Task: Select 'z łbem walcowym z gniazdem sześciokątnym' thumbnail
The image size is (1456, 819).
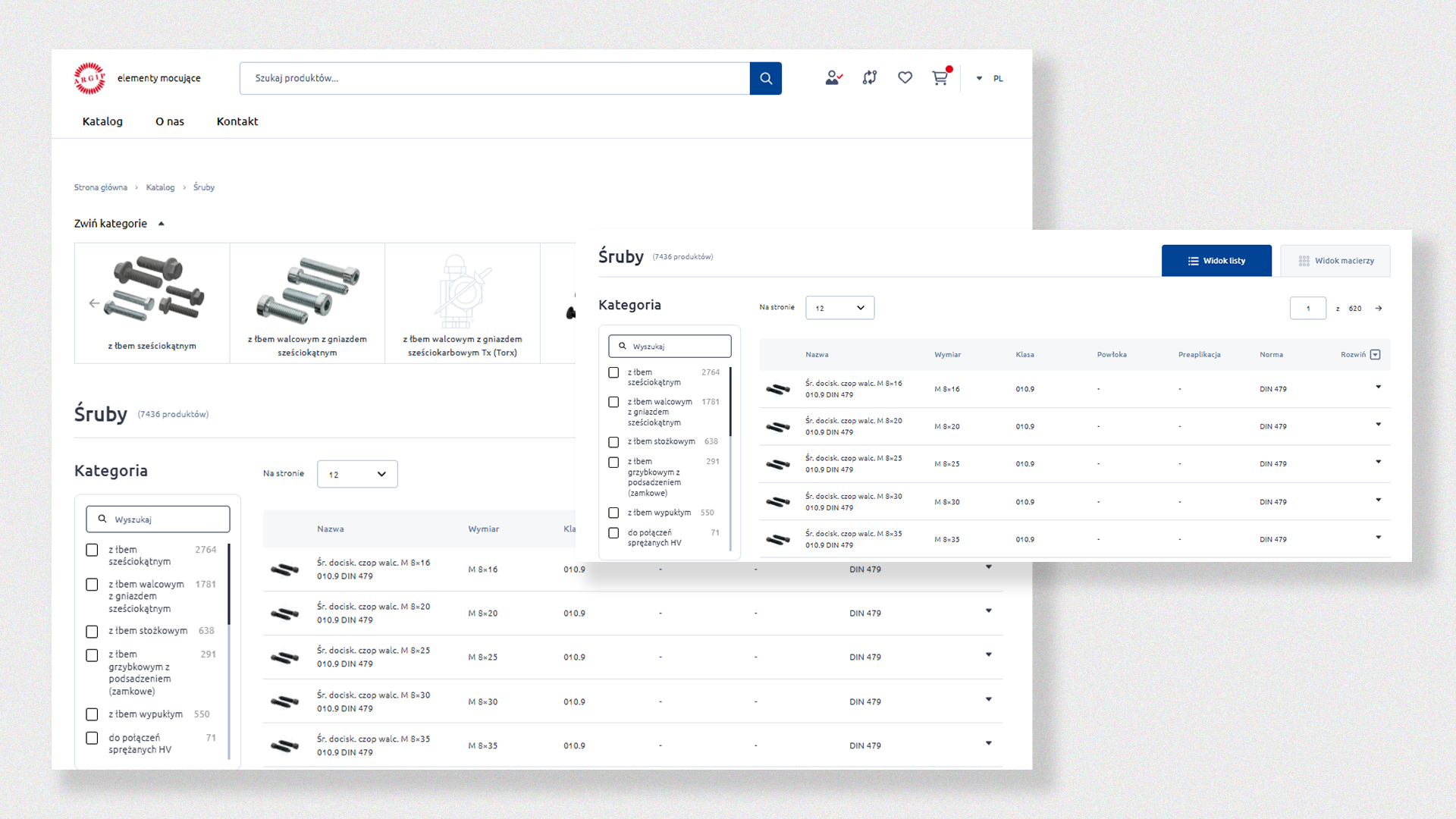Action: point(307,303)
